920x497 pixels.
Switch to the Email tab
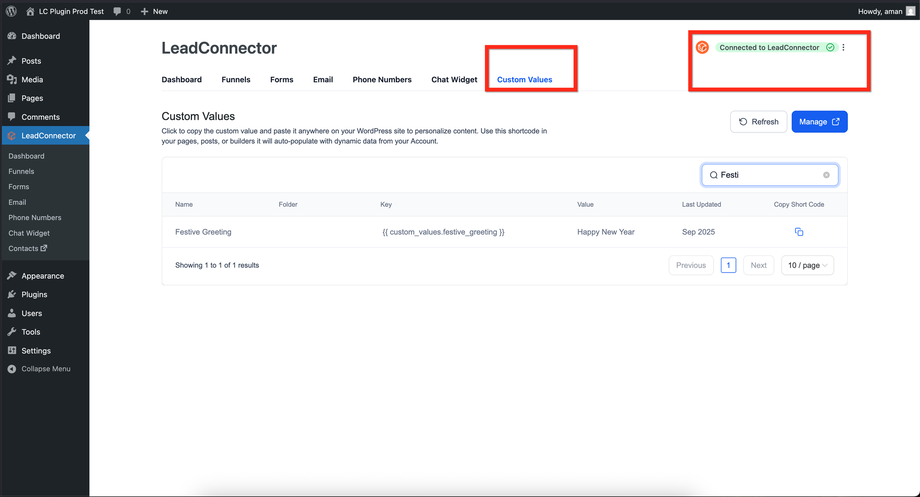point(323,80)
